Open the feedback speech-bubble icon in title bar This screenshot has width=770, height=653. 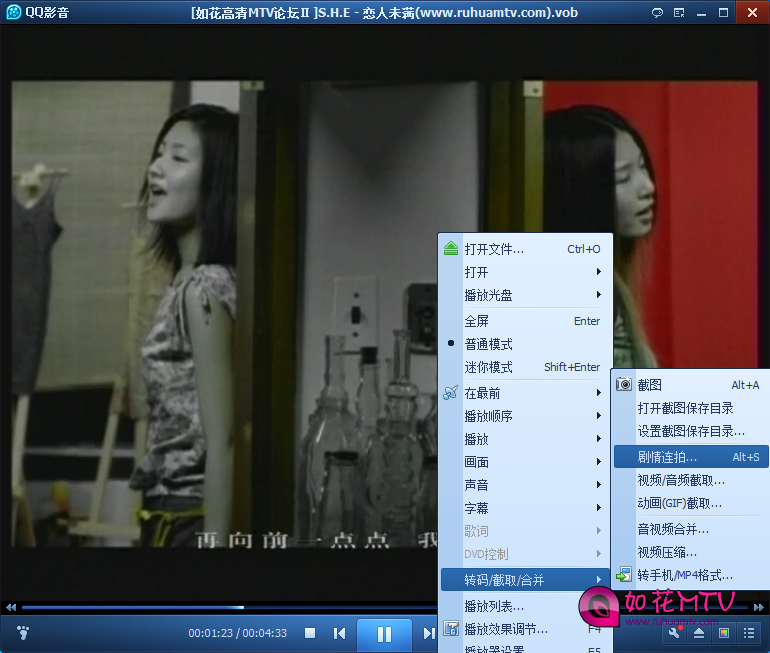pos(657,13)
